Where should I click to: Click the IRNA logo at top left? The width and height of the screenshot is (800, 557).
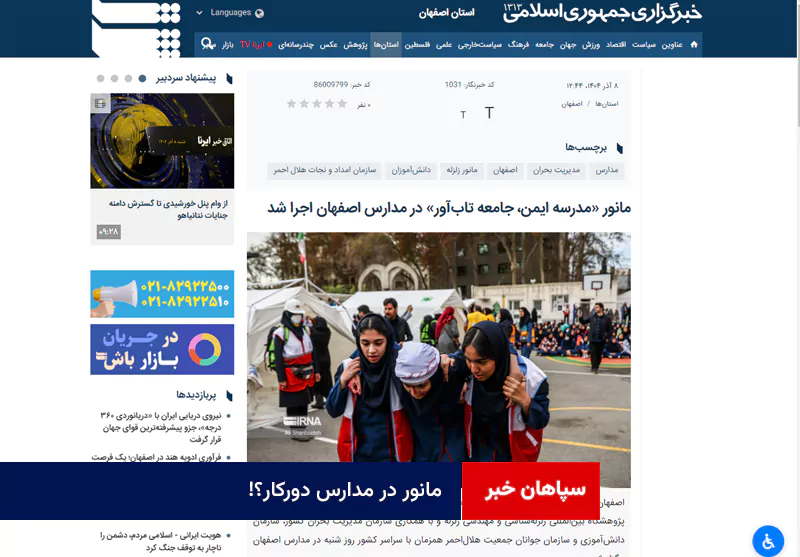137,28
